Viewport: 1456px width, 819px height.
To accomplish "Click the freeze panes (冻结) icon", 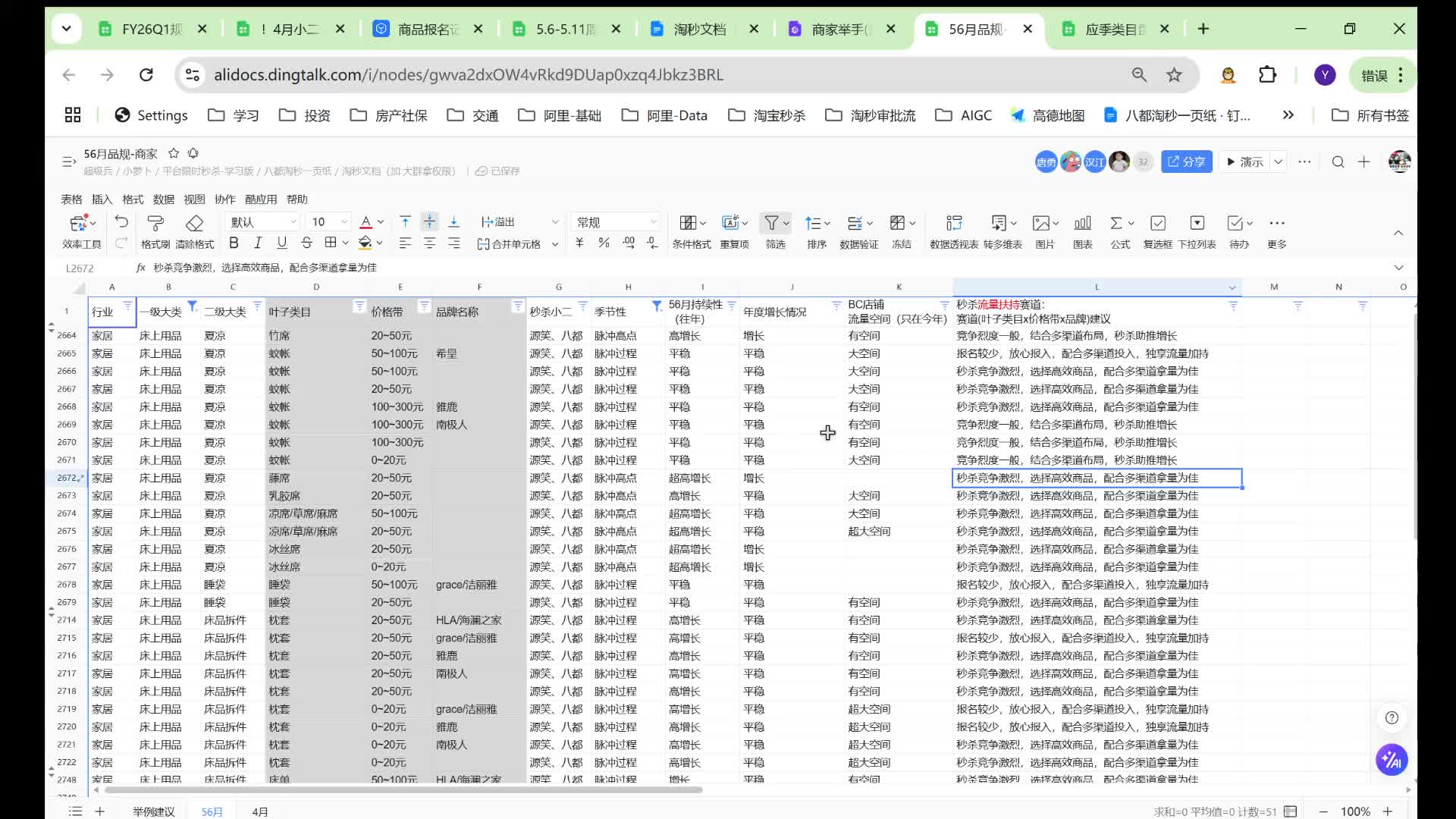I will [x=898, y=224].
